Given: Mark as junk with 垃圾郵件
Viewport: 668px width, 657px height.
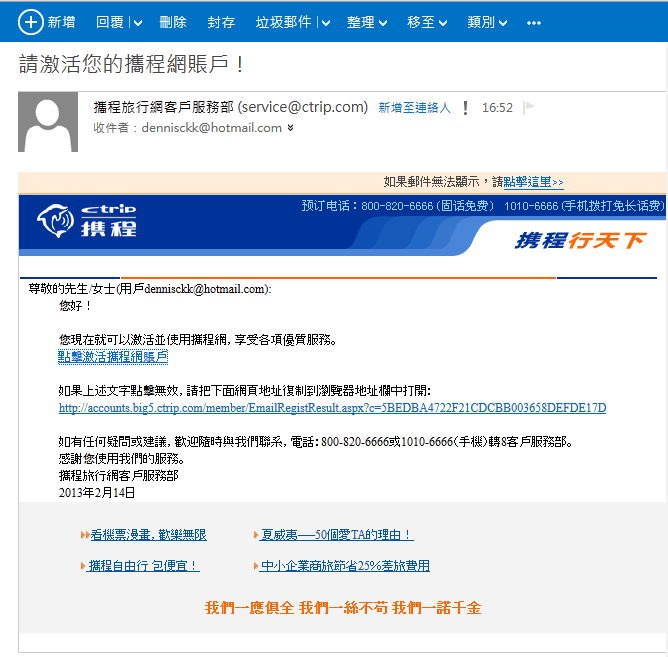Looking at the screenshot, I should click(x=283, y=22).
